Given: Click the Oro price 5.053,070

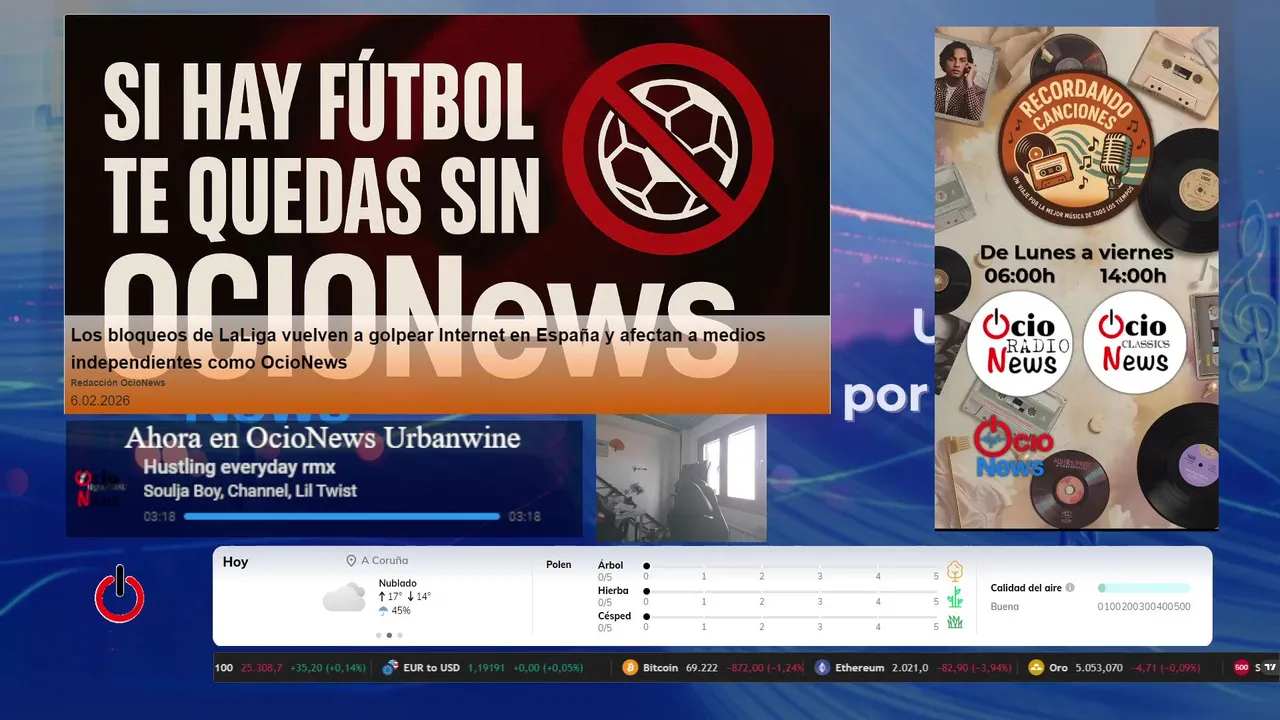Looking at the screenshot, I should (x=1100, y=668).
